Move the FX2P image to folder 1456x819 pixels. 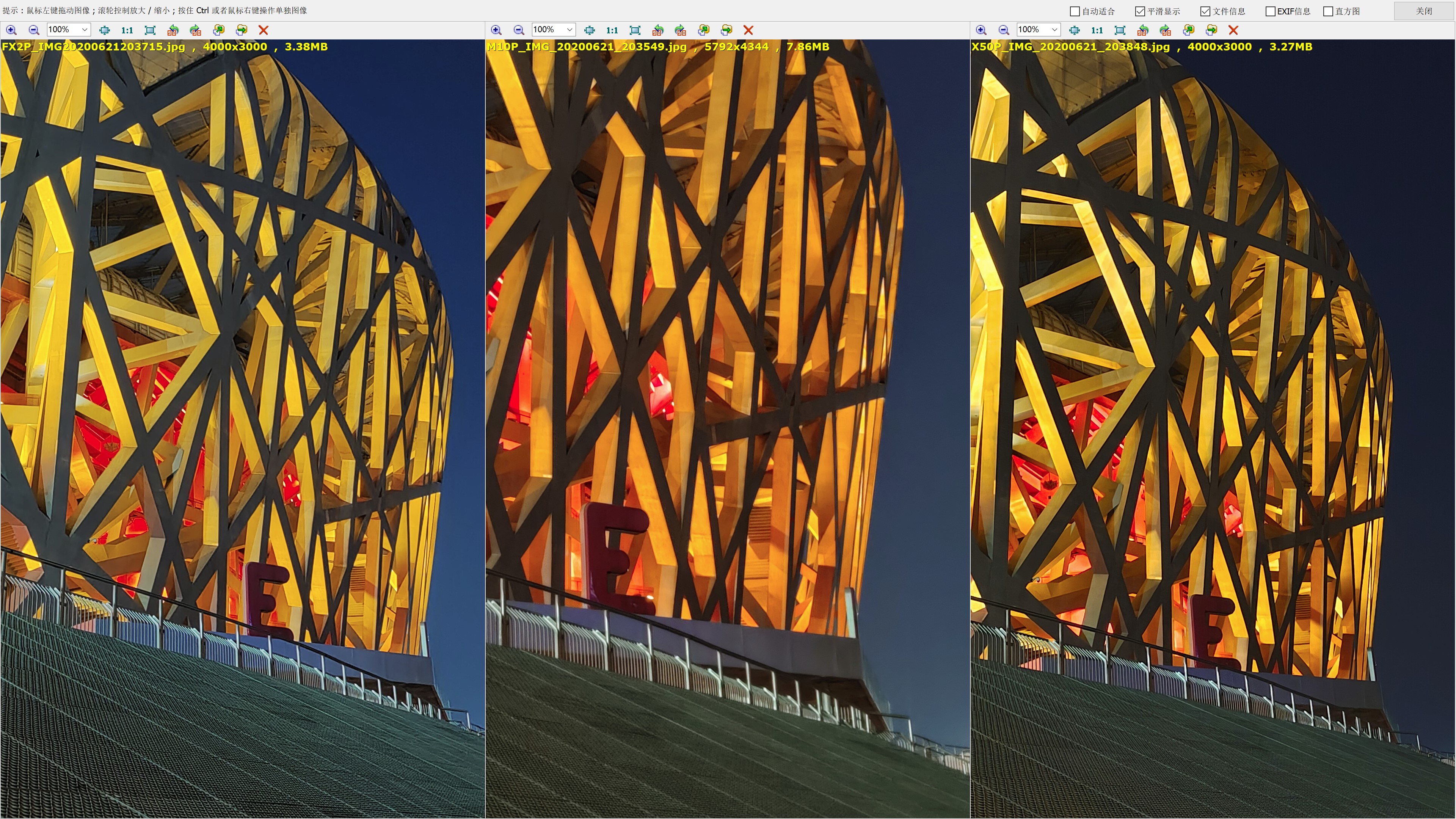pos(242,30)
